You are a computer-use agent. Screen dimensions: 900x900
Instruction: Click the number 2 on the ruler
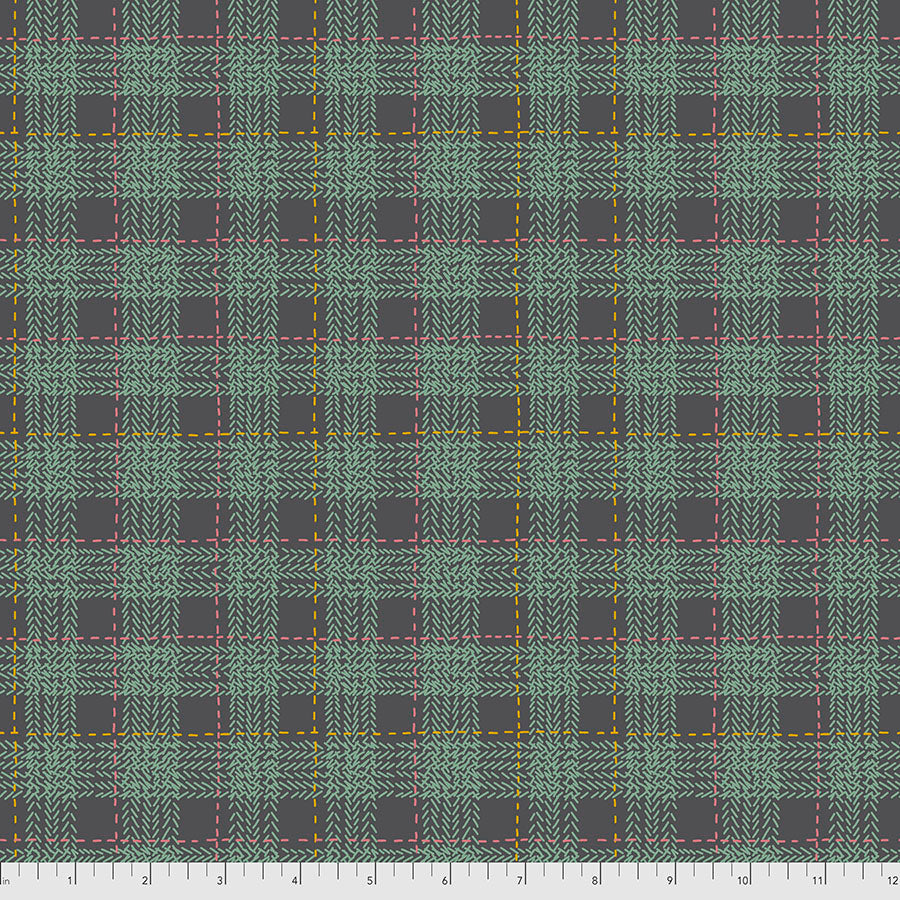(x=144, y=882)
